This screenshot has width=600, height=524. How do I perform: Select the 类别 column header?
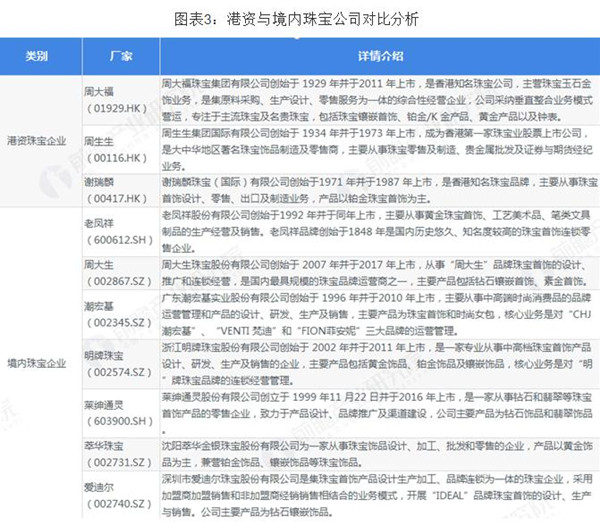pos(42,53)
